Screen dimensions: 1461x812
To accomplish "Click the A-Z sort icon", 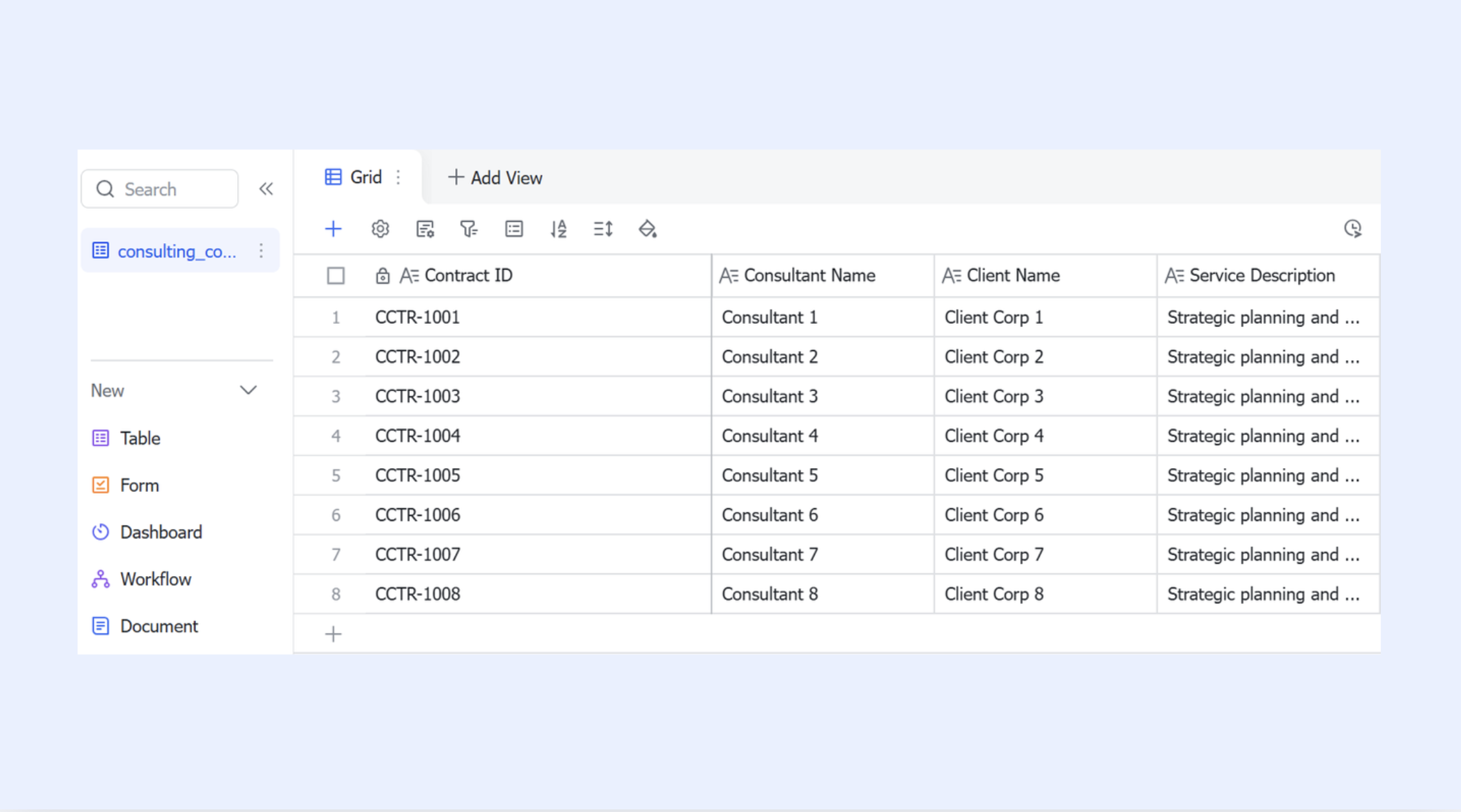I will 559,229.
